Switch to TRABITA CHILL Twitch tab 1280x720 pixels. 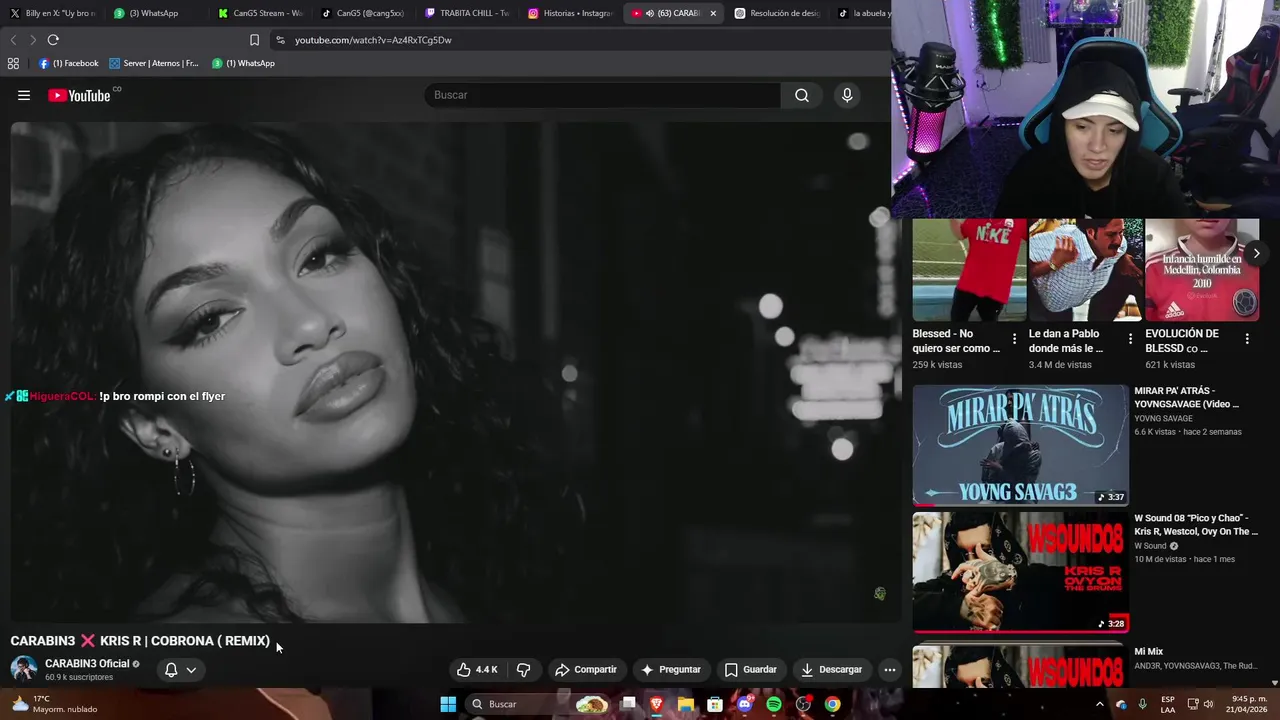467,13
